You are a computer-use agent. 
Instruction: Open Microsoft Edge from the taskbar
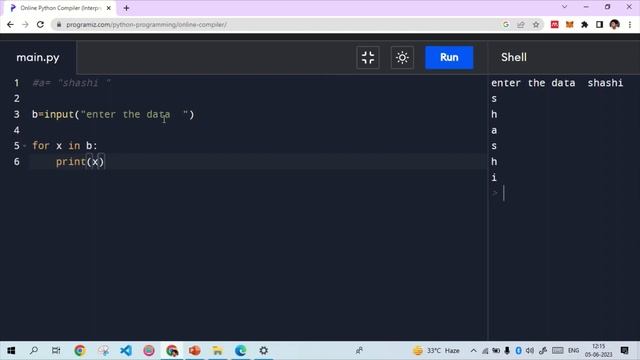point(240,350)
